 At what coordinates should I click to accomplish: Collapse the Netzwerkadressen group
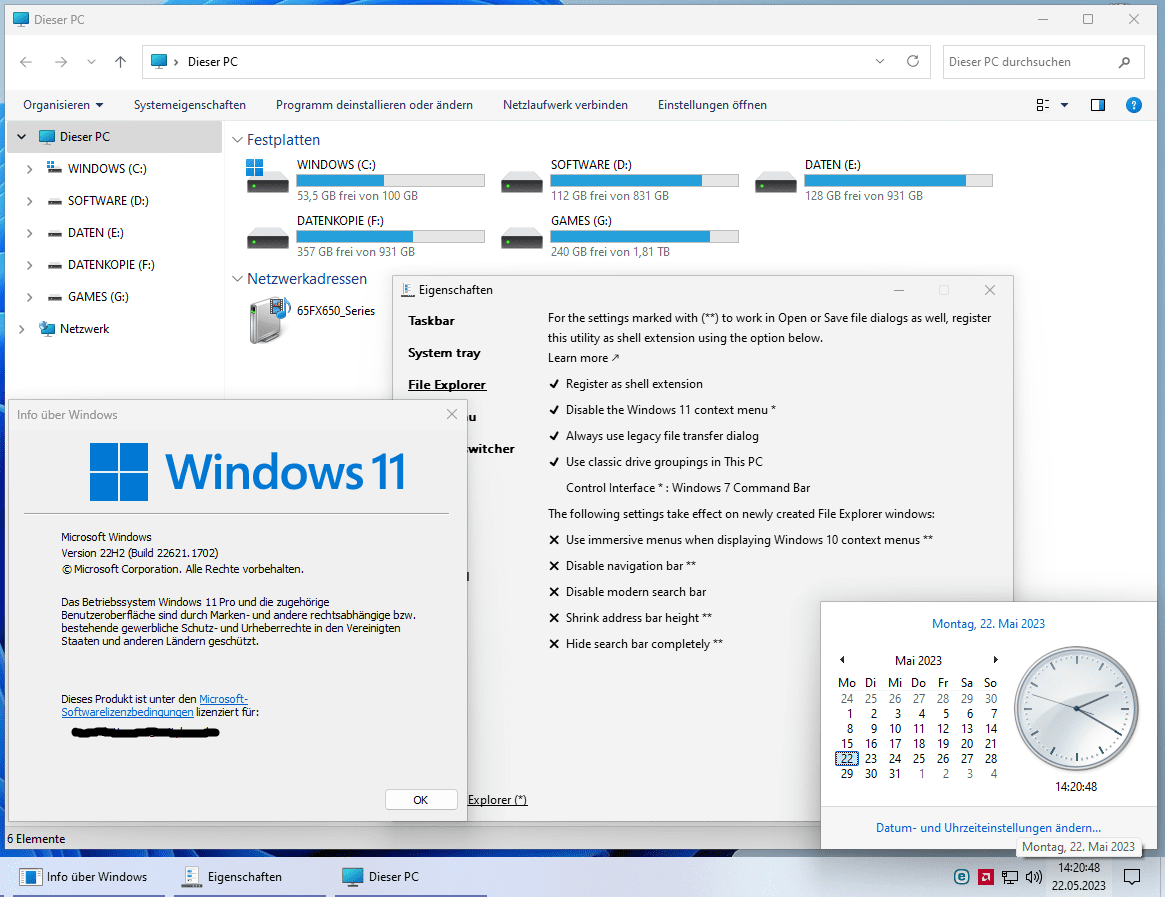coord(237,279)
